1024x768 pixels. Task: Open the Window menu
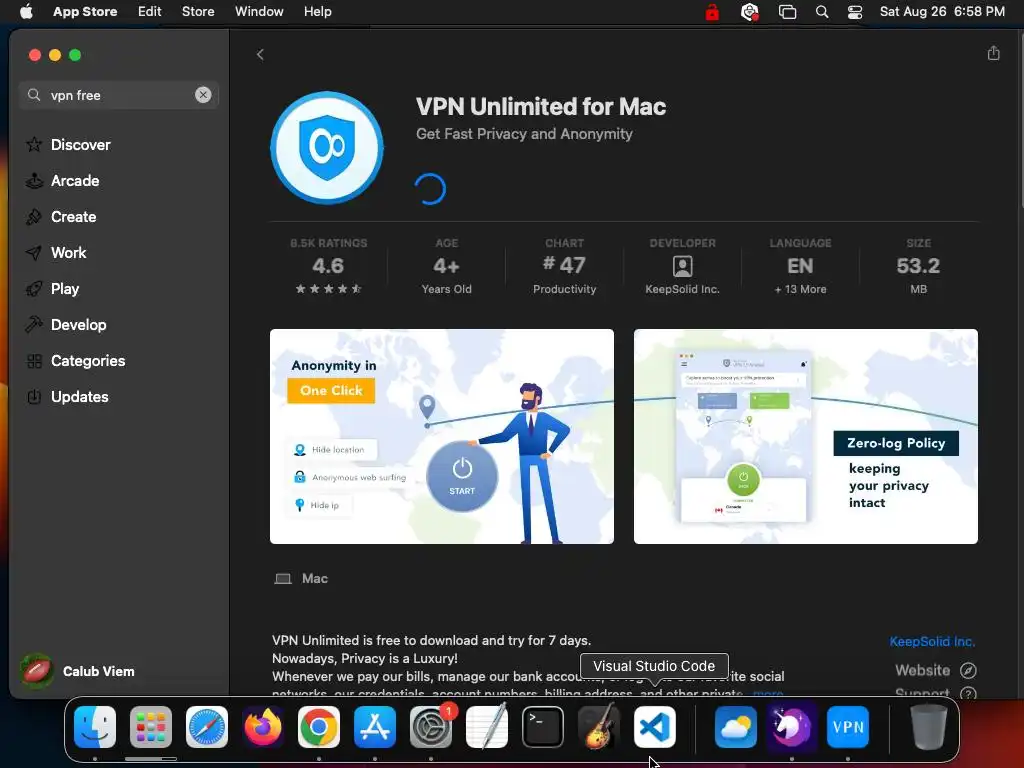click(259, 12)
